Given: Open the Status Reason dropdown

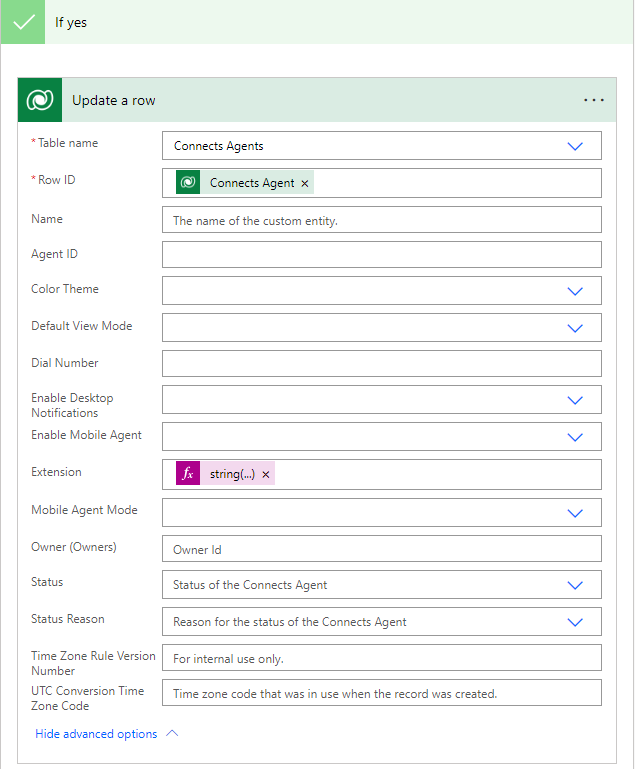Looking at the screenshot, I should (x=575, y=622).
